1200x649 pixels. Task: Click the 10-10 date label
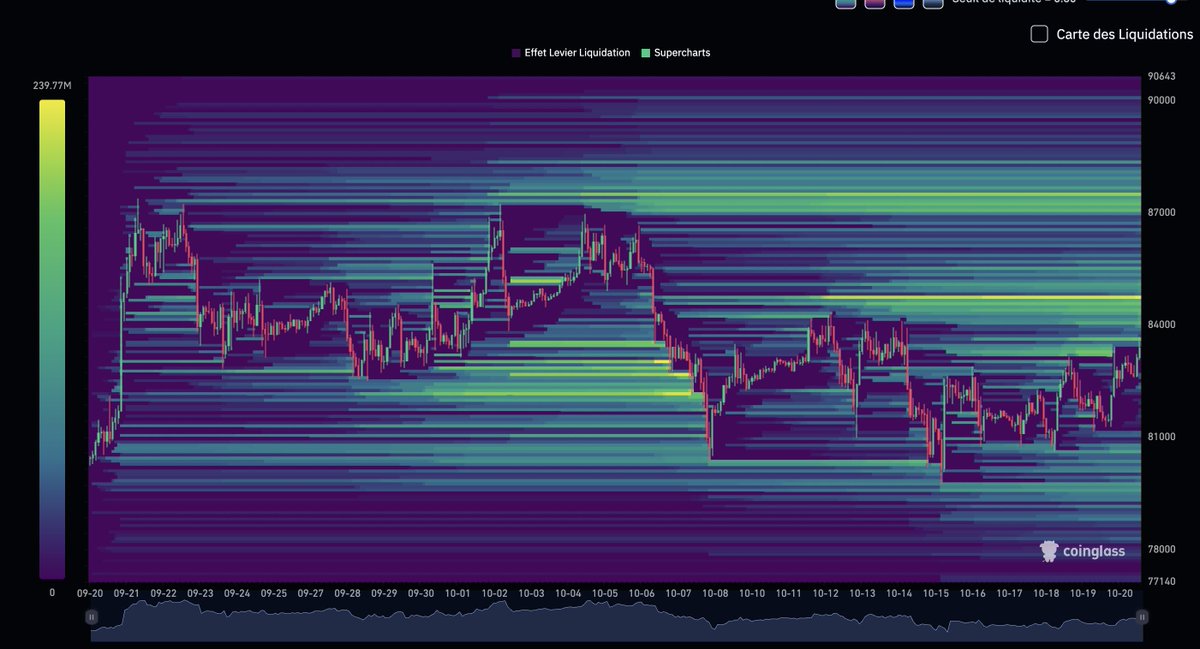(752, 593)
